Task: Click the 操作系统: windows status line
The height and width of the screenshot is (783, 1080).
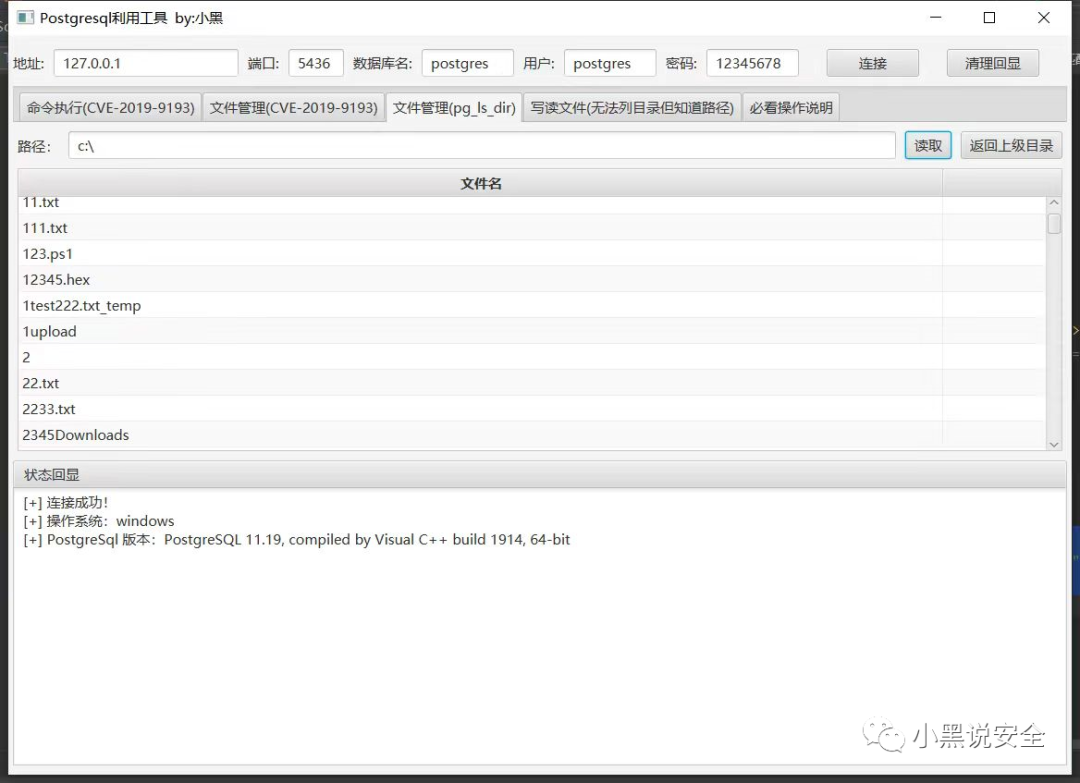Action: [98, 521]
